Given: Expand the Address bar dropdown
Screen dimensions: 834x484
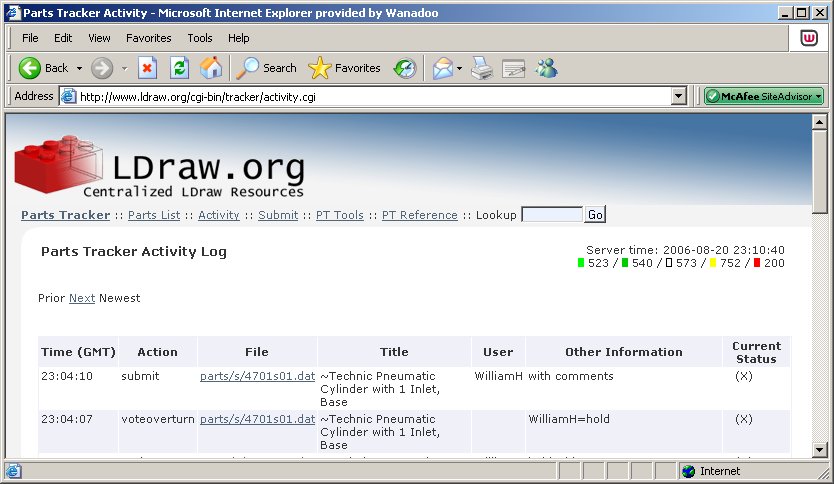Looking at the screenshot, I should pos(678,97).
